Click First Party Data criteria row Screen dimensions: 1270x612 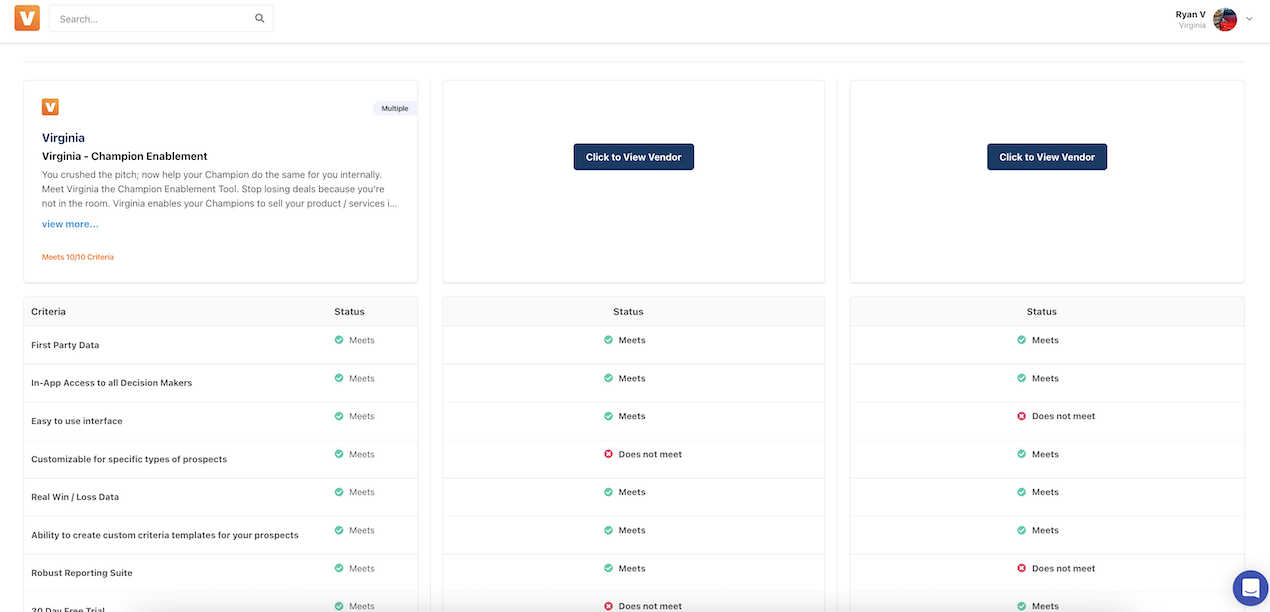pos(221,345)
